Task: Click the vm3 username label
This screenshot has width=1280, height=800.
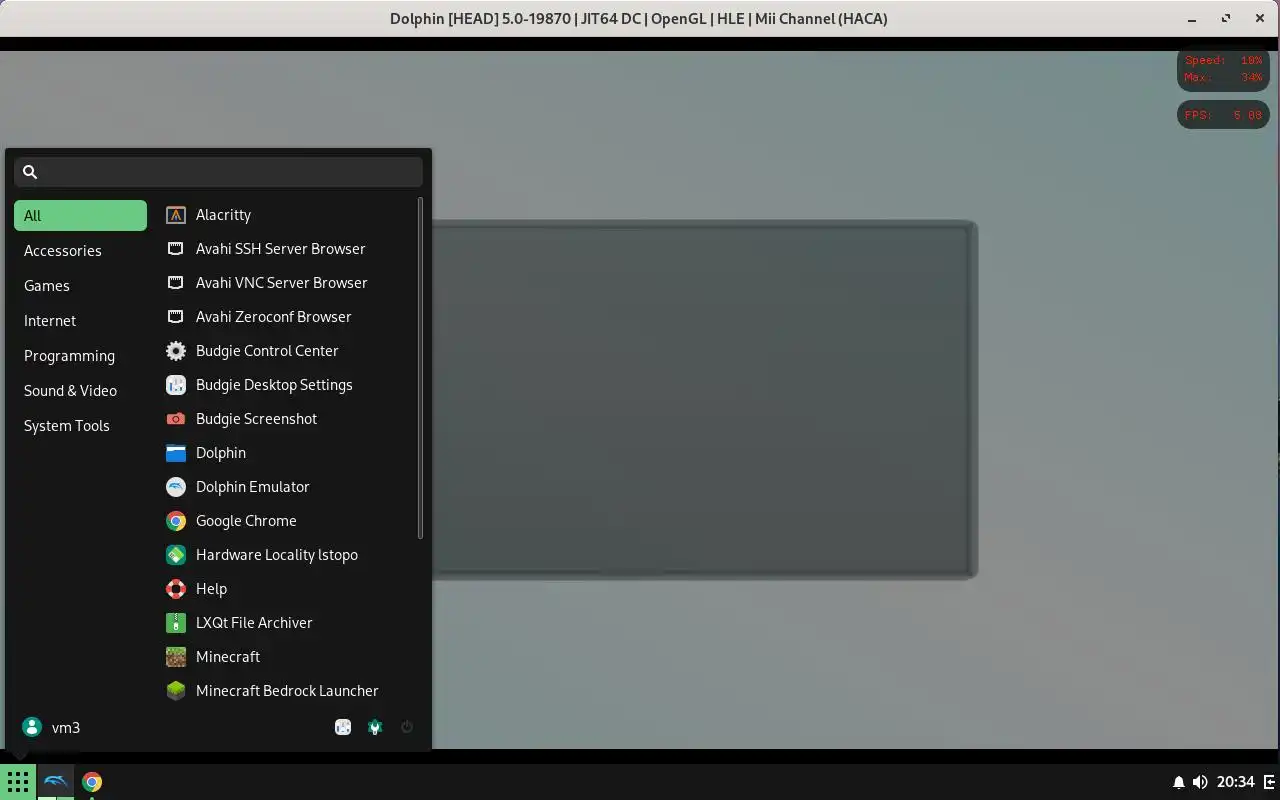Action: click(x=66, y=728)
